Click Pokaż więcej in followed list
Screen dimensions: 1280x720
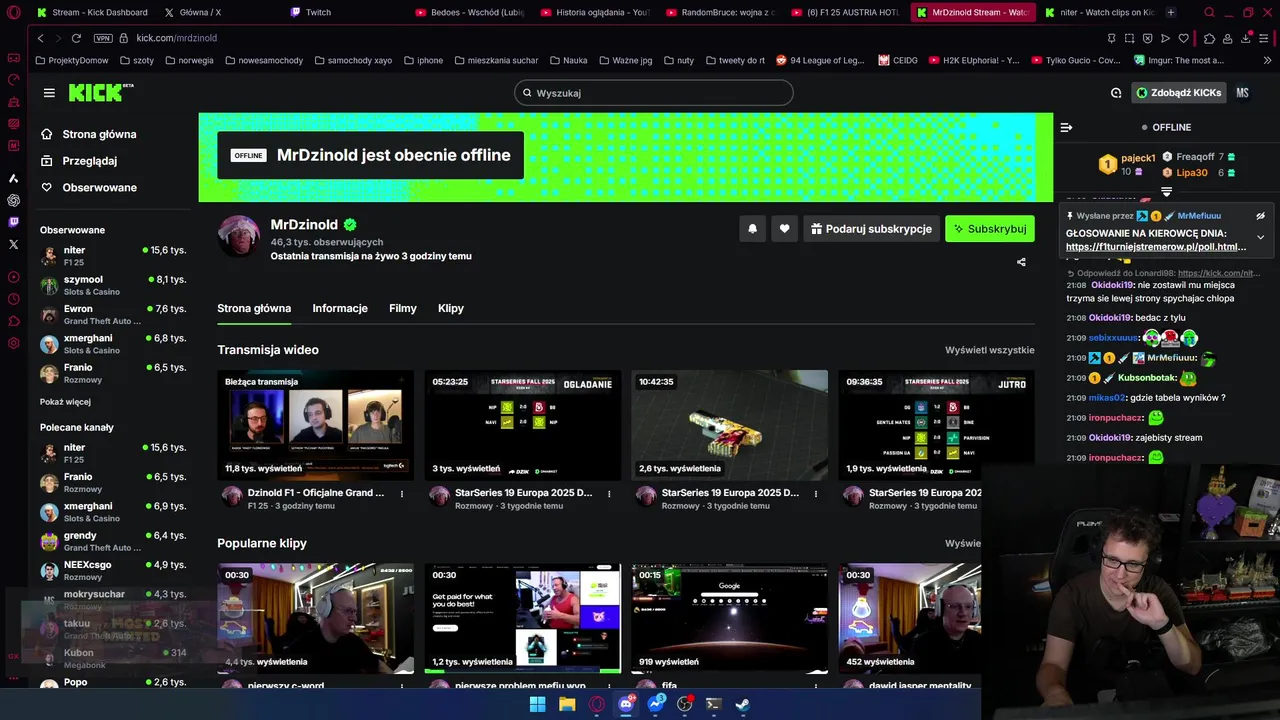click(x=65, y=402)
